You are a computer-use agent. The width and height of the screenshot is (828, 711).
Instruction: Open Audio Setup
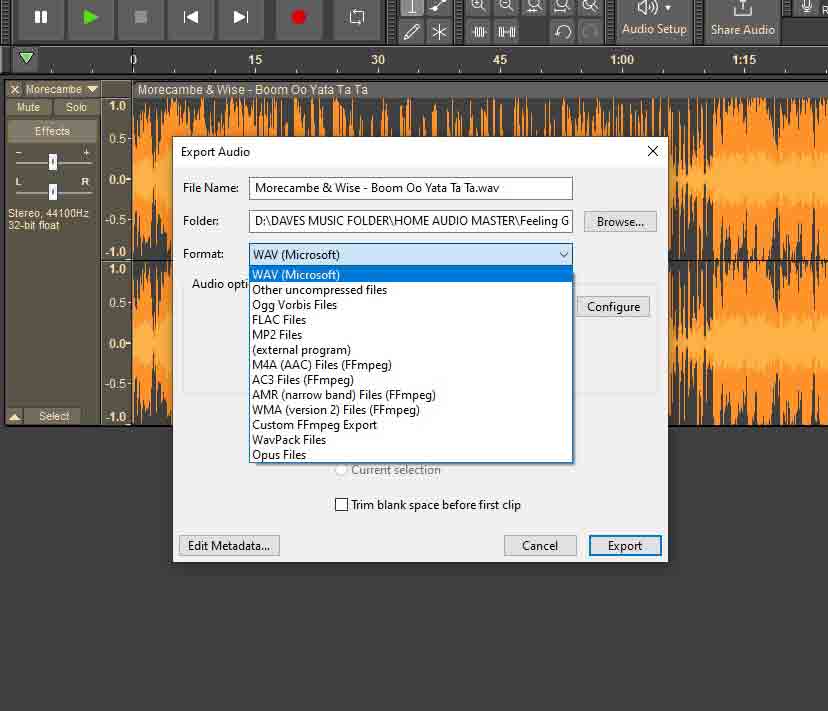pyautogui.click(x=654, y=20)
